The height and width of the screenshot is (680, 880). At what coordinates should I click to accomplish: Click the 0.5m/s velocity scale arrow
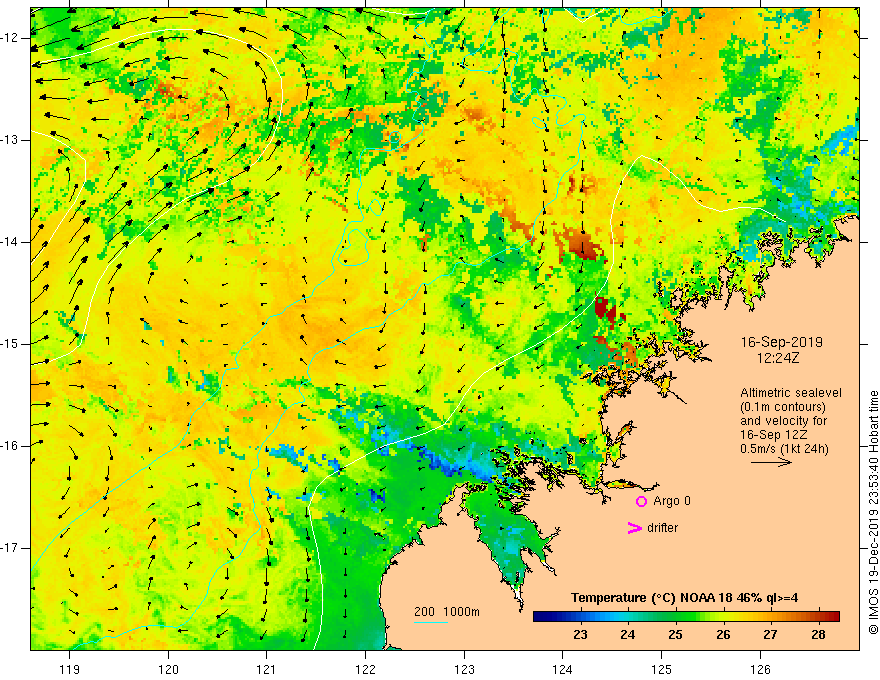[x=771, y=462]
